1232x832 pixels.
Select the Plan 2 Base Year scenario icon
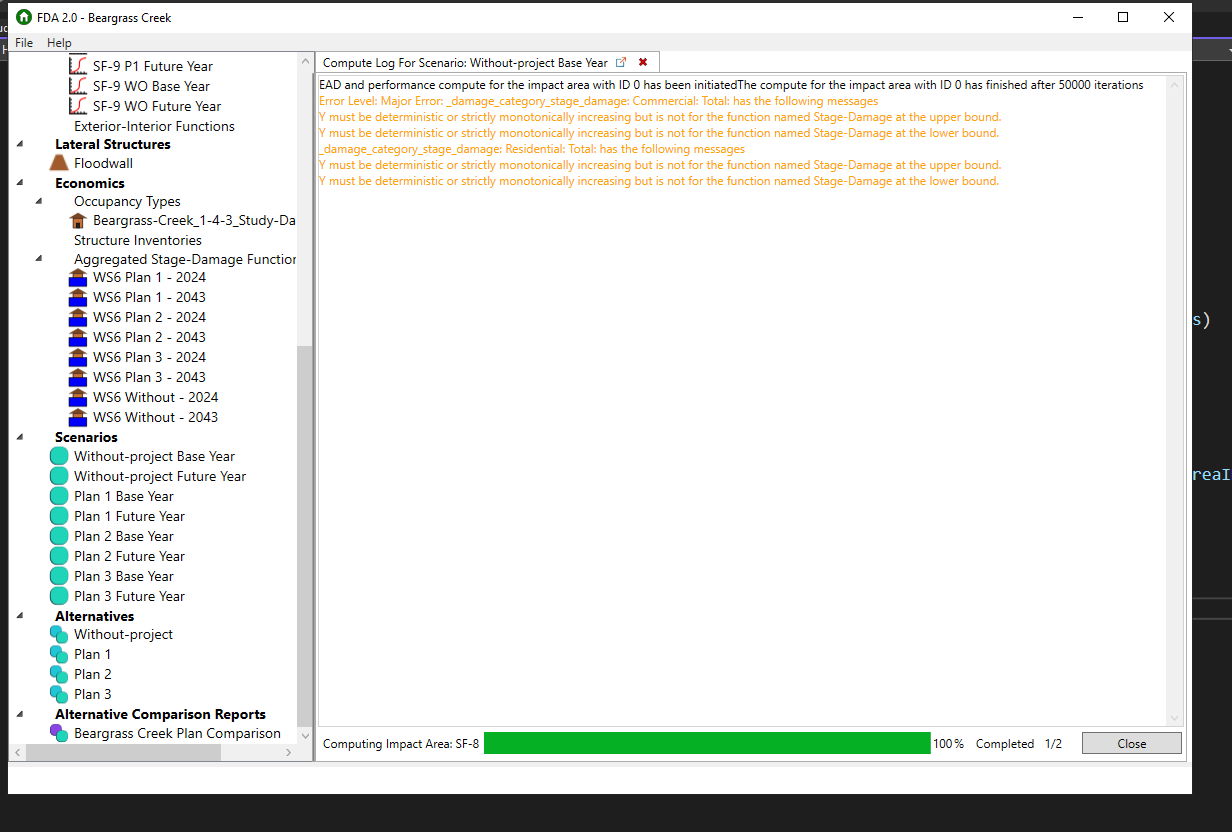click(58, 536)
